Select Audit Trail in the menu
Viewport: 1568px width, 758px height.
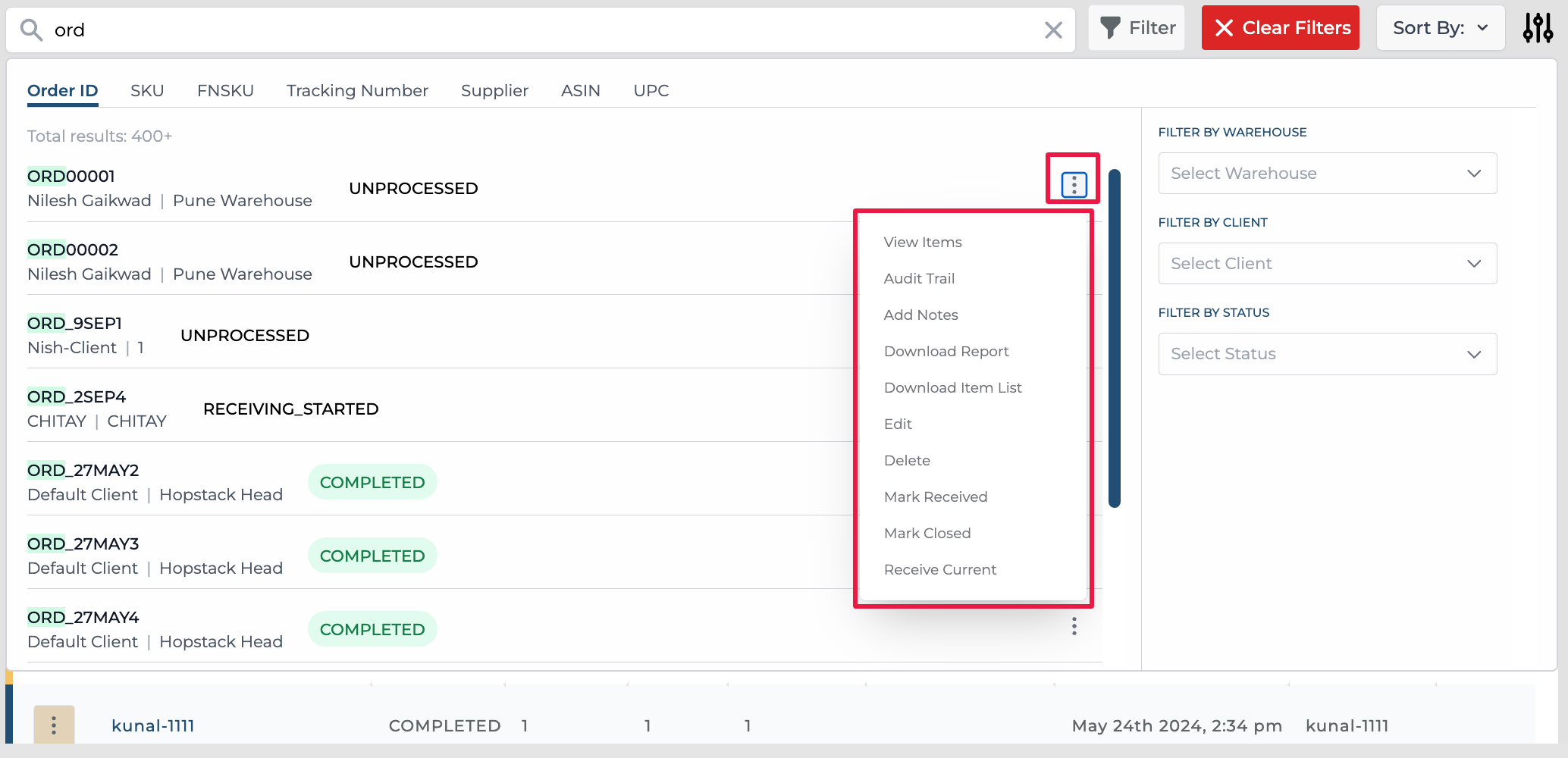pos(919,279)
